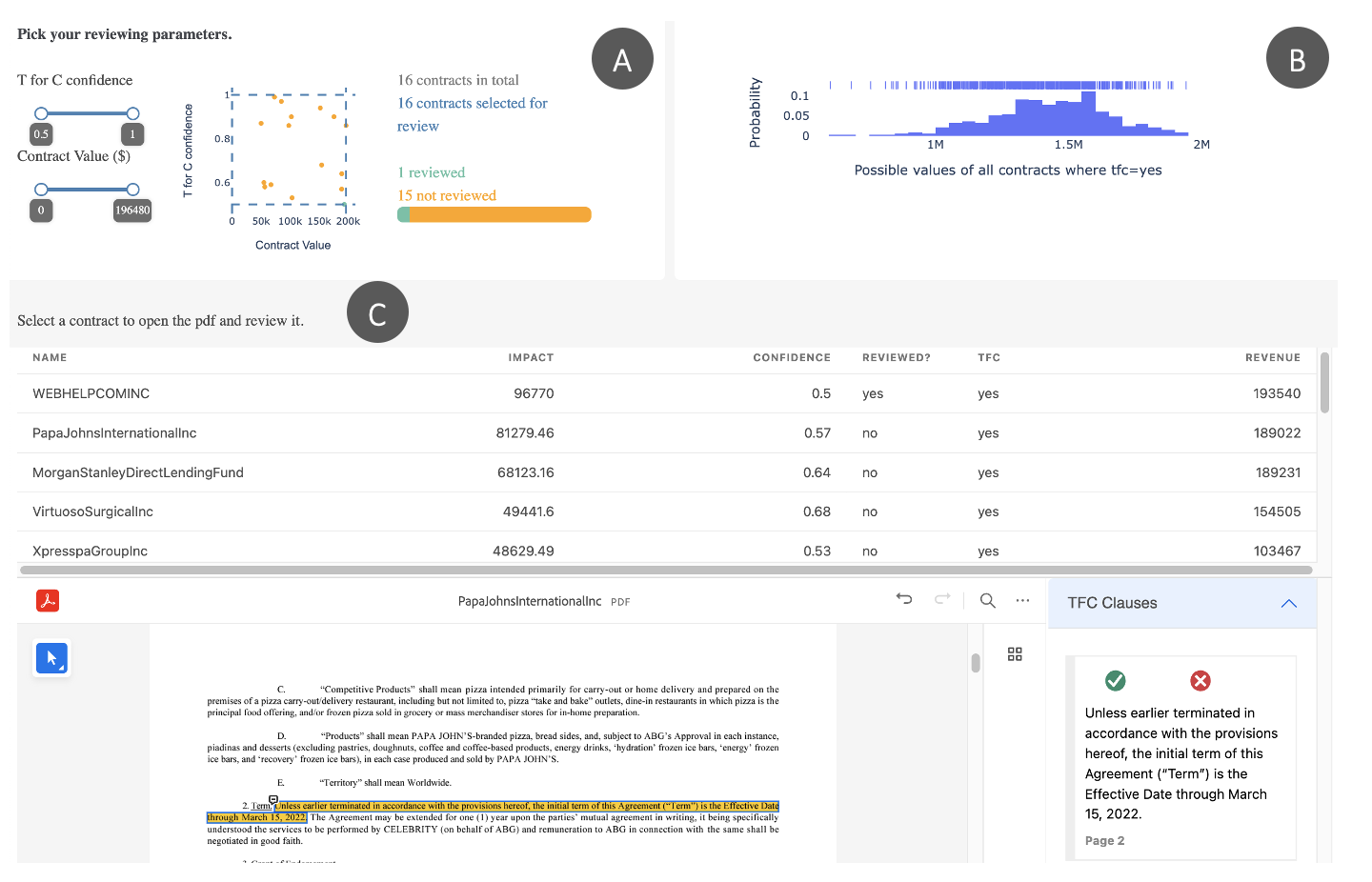Sort table by NAME column header
This screenshot has width=1372, height=882.
click(x=50, y=357)
